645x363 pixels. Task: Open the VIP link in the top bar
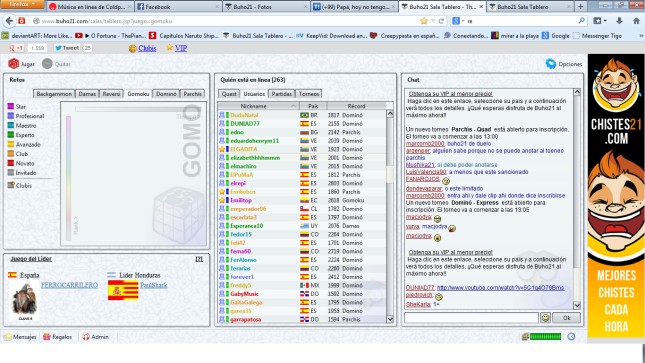click(181, 48)
